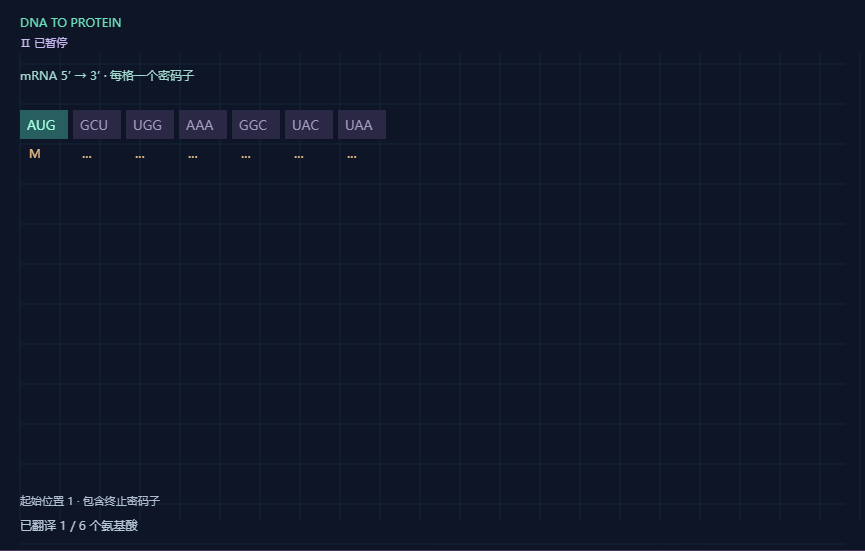Click the 包含终止密码子 note

[121, 501]
